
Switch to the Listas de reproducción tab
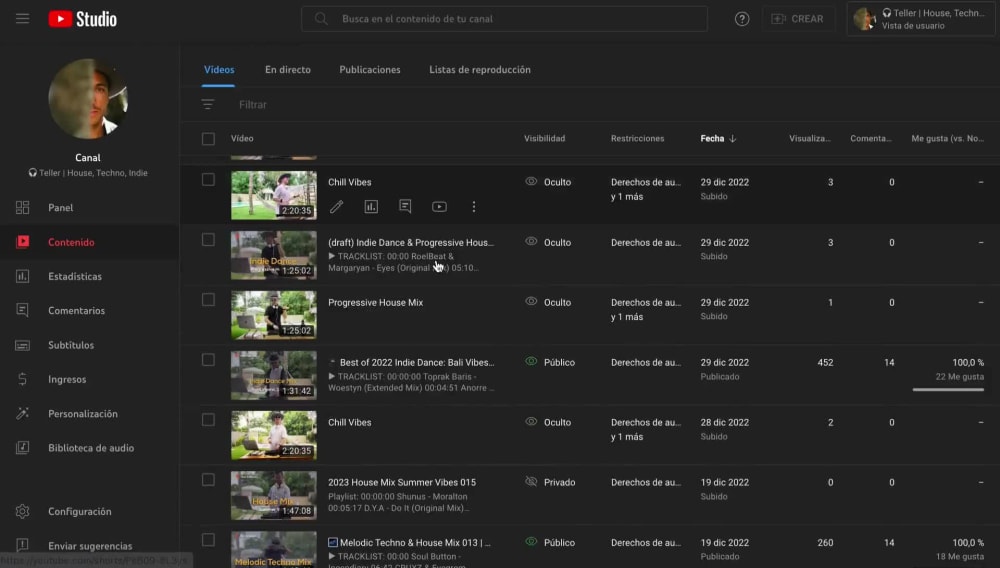(x=480, y=70)
